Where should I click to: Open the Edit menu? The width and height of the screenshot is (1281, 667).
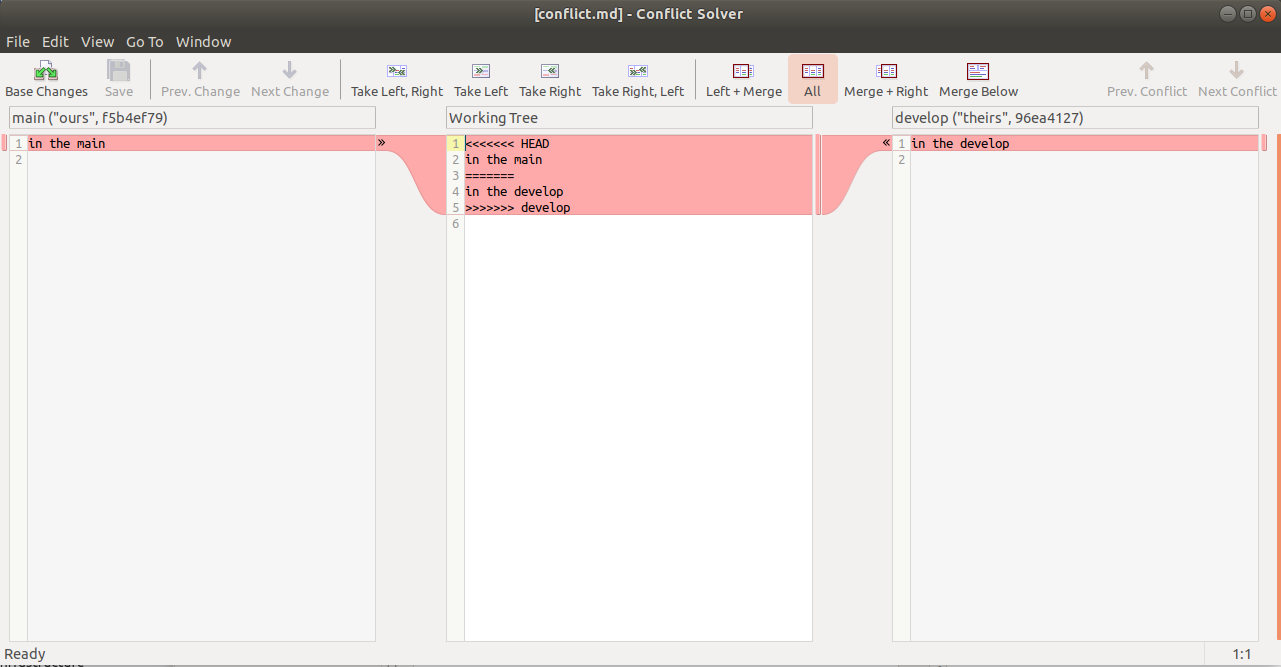55,41
